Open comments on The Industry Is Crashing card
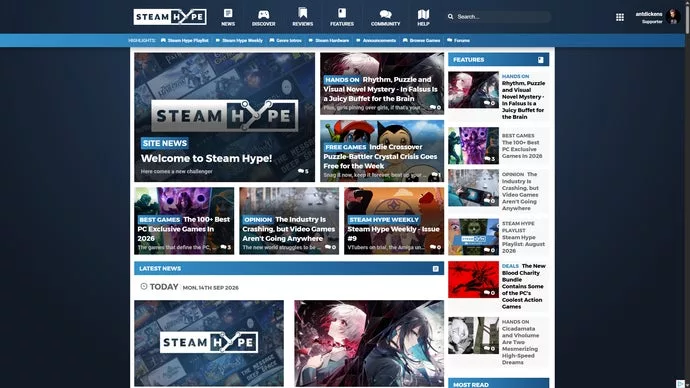690x388 pixels. tap(330, 247)
